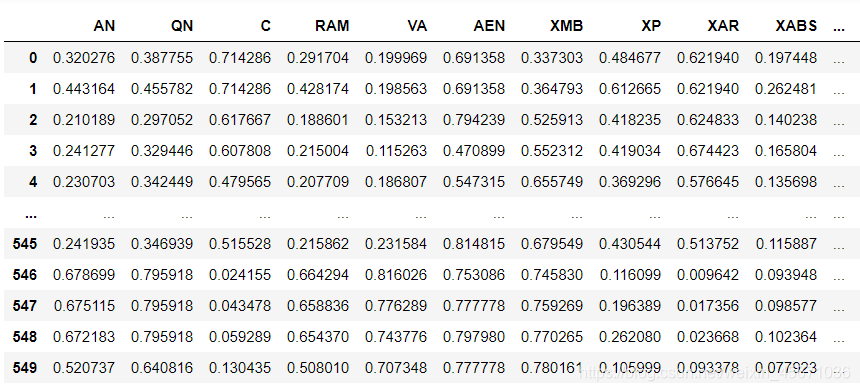
Task: Click cell value 0.443164
Action: [x=84, y=89]
